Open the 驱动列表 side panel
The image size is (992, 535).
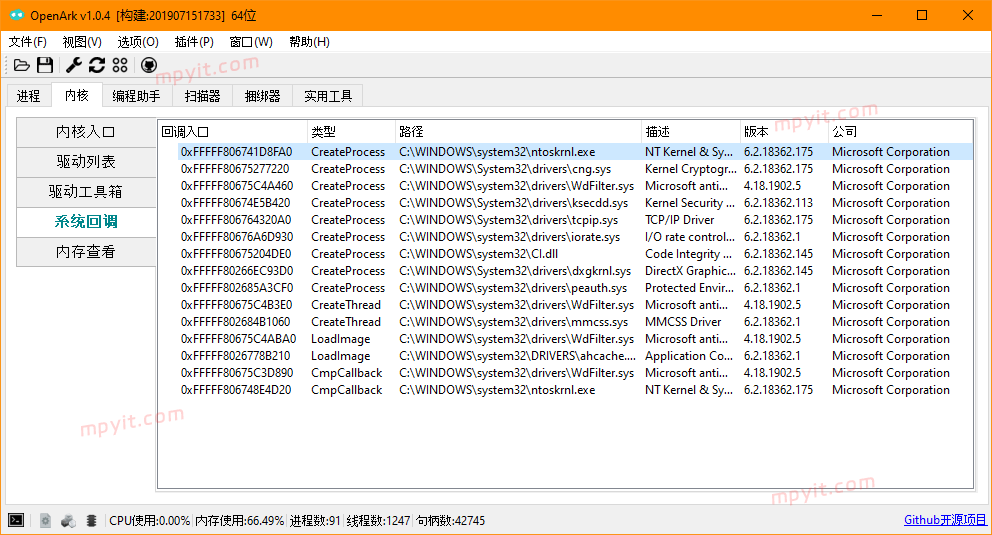86,162
